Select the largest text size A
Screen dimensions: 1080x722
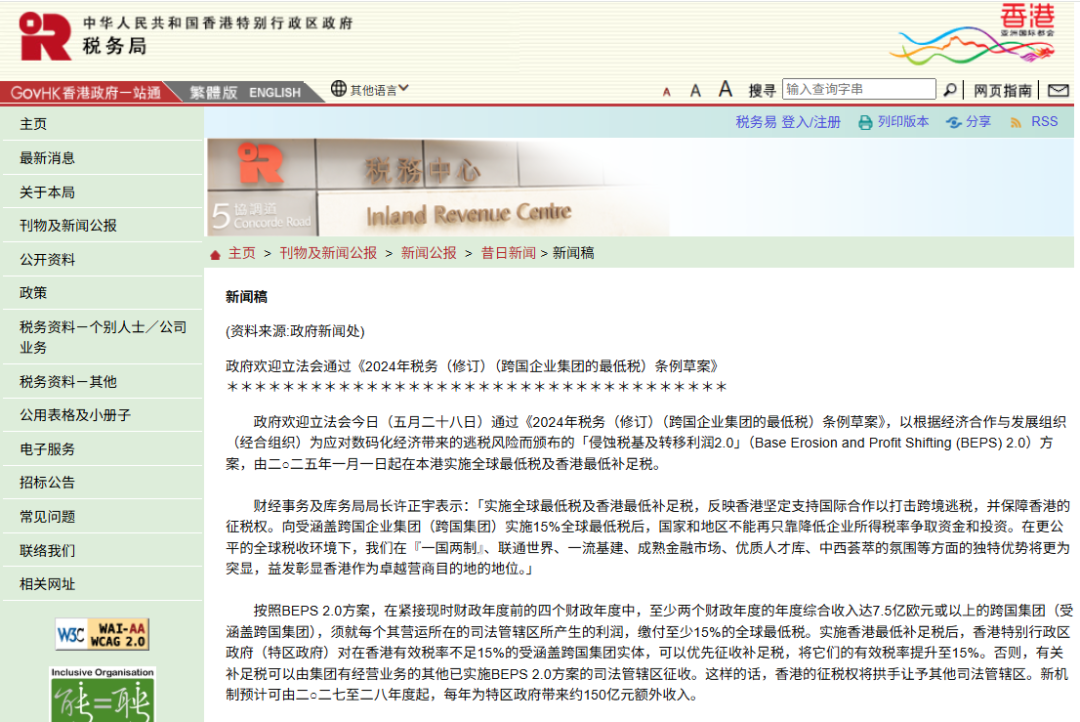(725, 89)
